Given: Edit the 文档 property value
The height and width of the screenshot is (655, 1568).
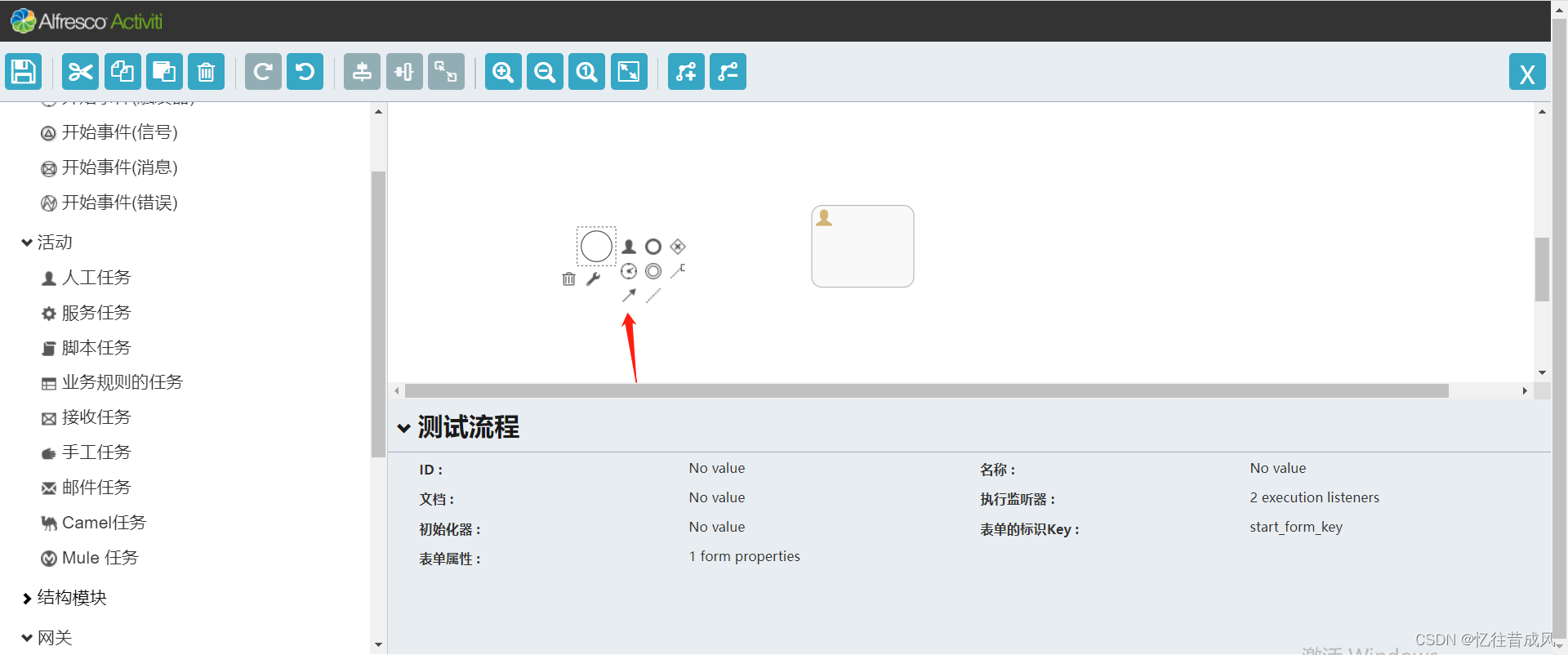Looking at the screenshot, I should pyautogui.click(x=717, y=498).
